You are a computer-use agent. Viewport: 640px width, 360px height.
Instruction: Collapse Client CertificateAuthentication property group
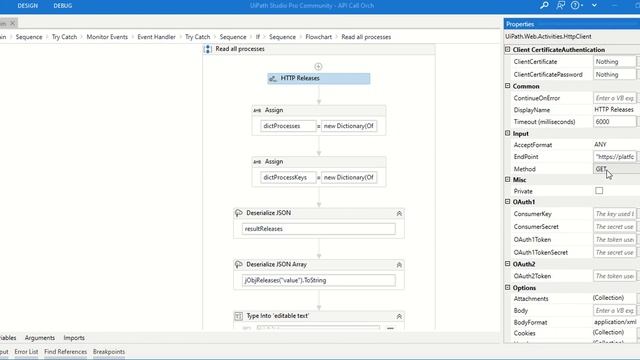tap(507, 49)
